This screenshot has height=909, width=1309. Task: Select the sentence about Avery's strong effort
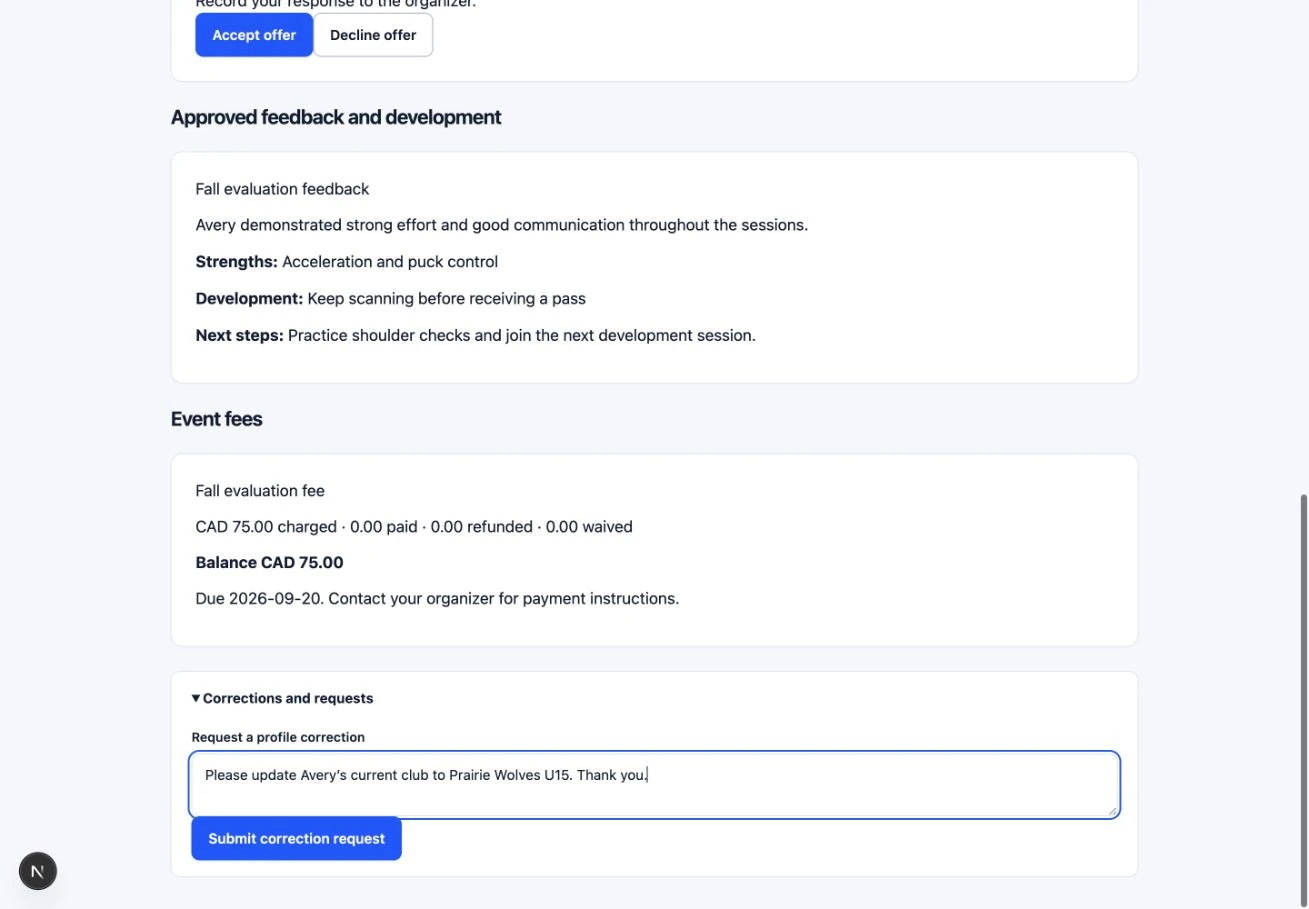pyautogui.click(x=502, y=225)
